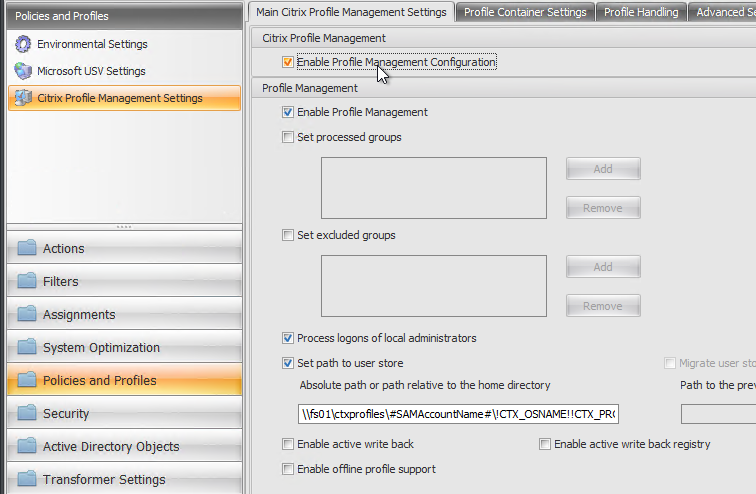Click the Assignments folder icon

[27, 314]
